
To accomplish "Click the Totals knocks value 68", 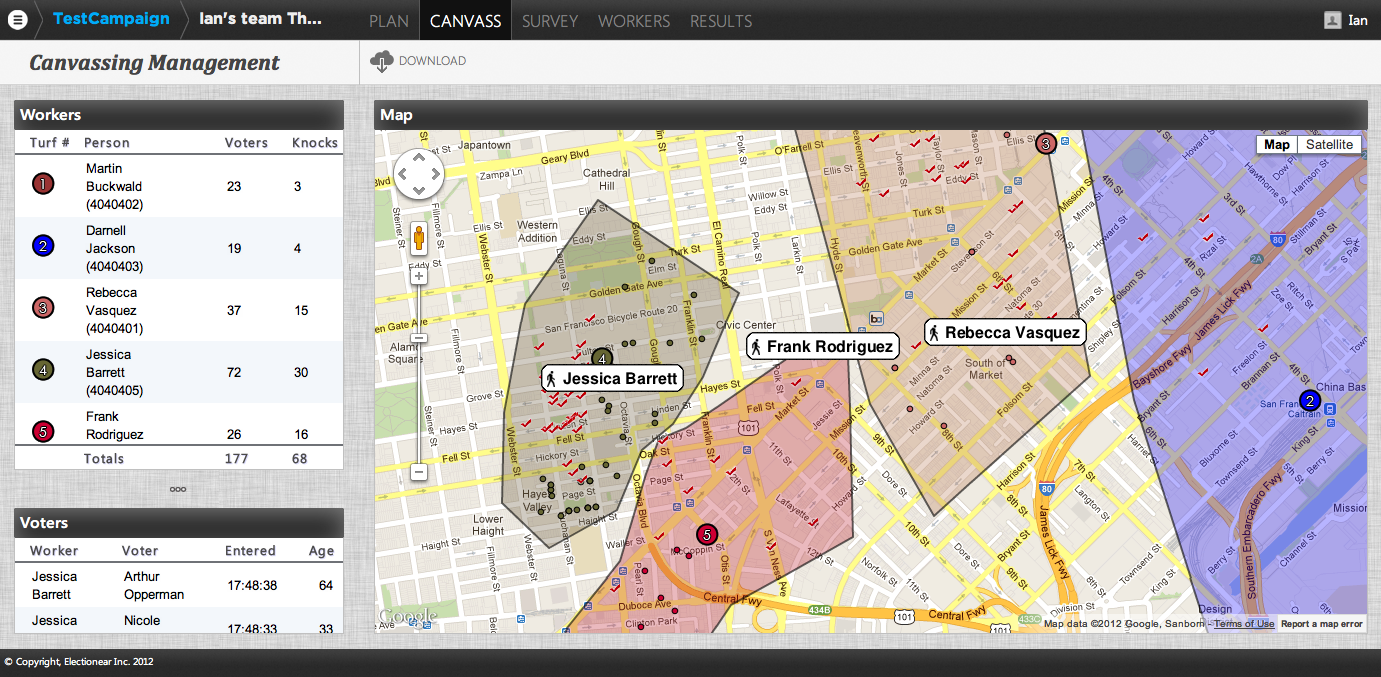I will coord(299,459).
